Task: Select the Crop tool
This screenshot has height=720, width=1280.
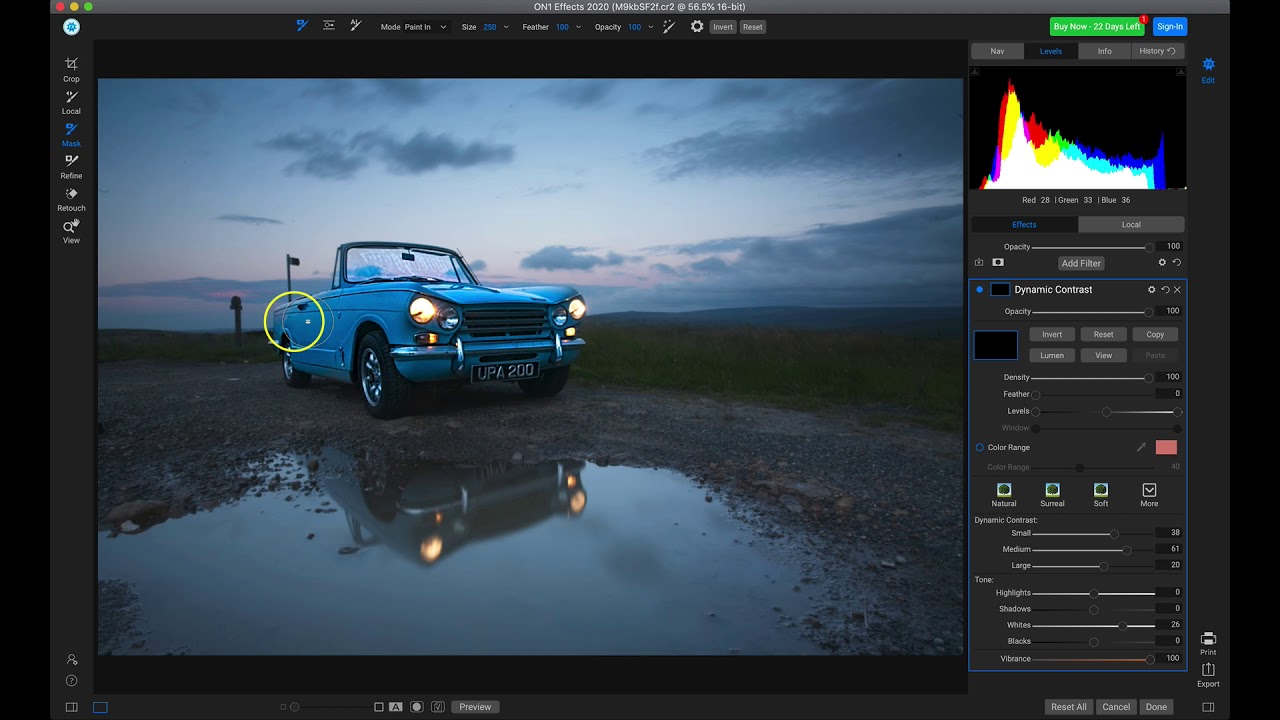Action: click(x=71, y=68)
